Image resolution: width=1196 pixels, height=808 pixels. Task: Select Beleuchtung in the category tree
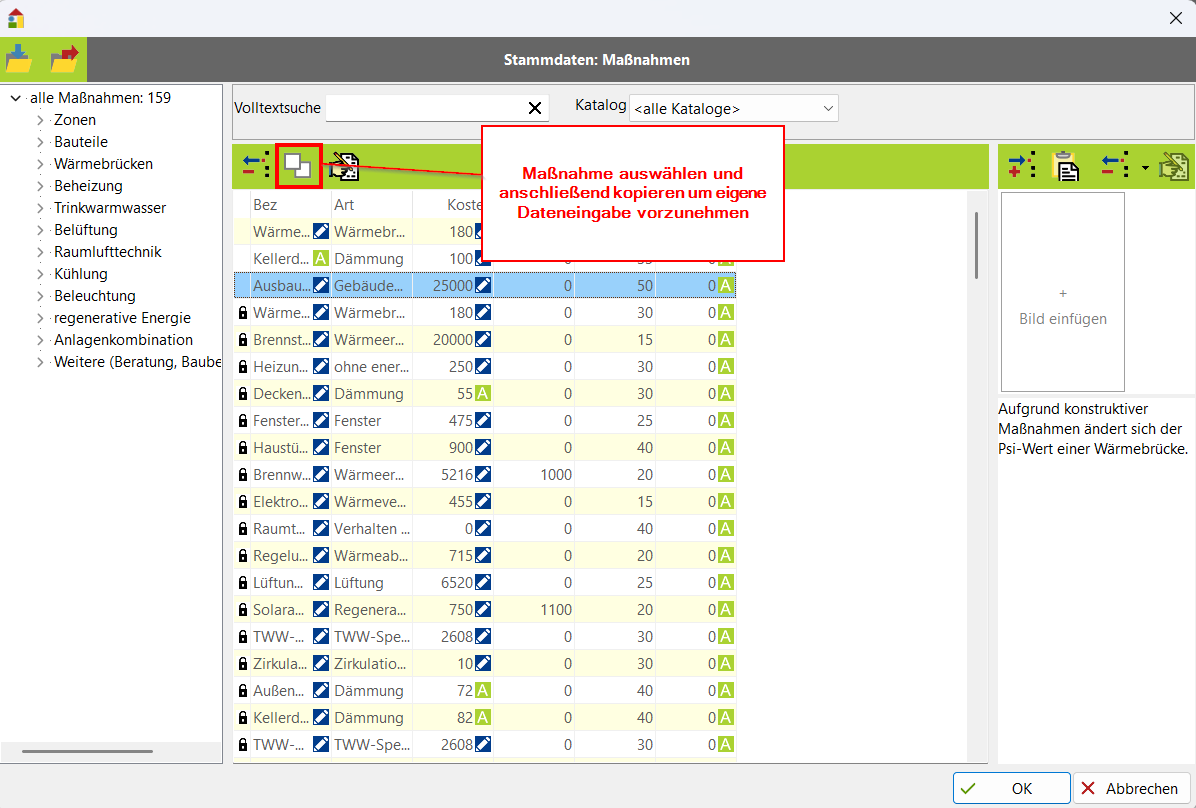pyautogui.click(x=94, y=296)
